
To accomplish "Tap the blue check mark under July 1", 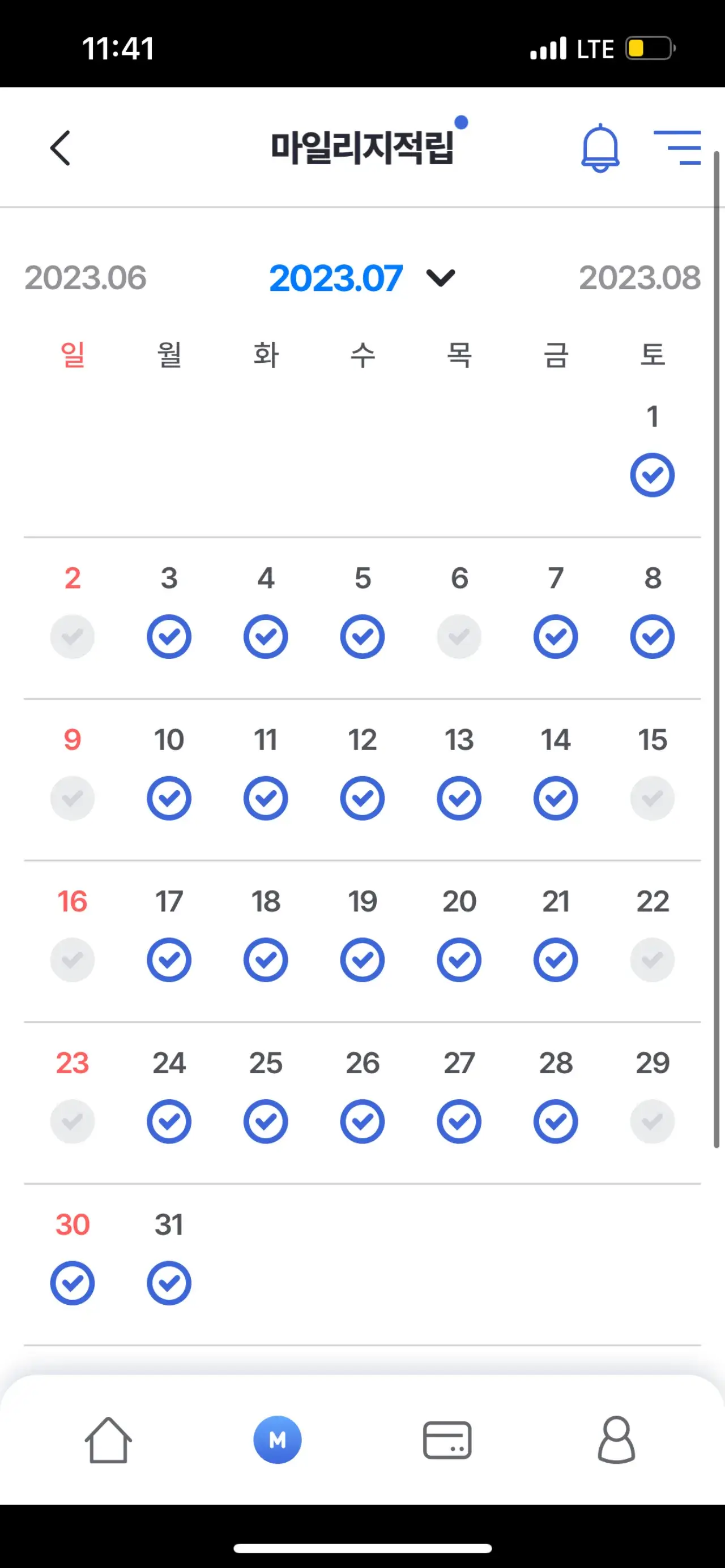I will tap(652, 475).
